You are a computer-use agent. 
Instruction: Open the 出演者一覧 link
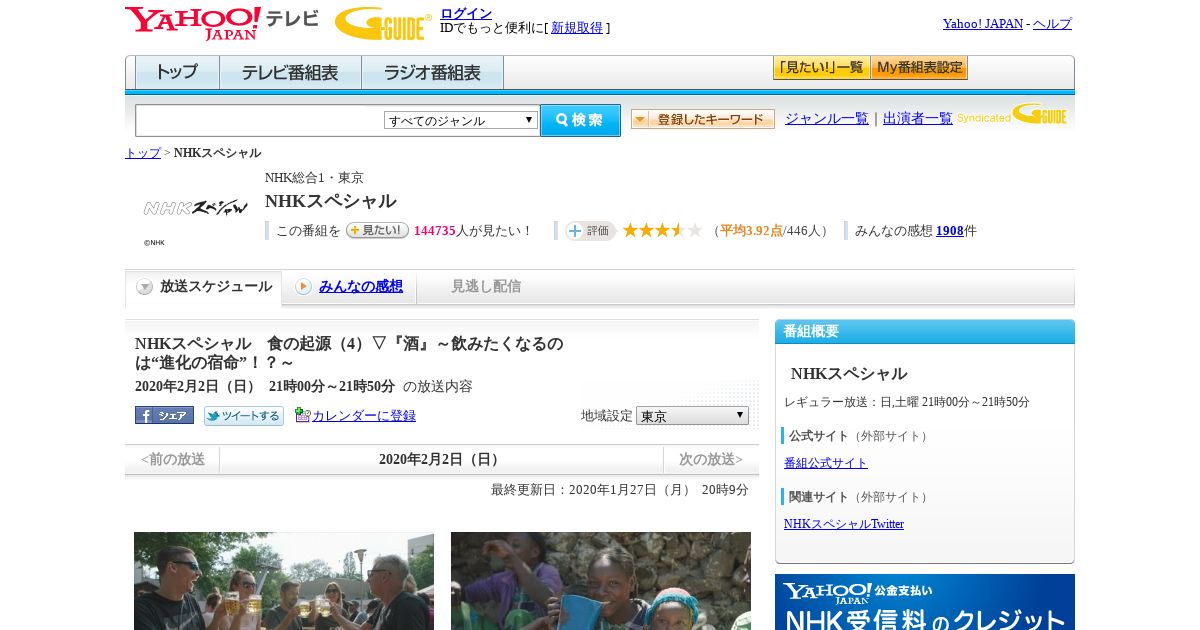tap(918, 118)
